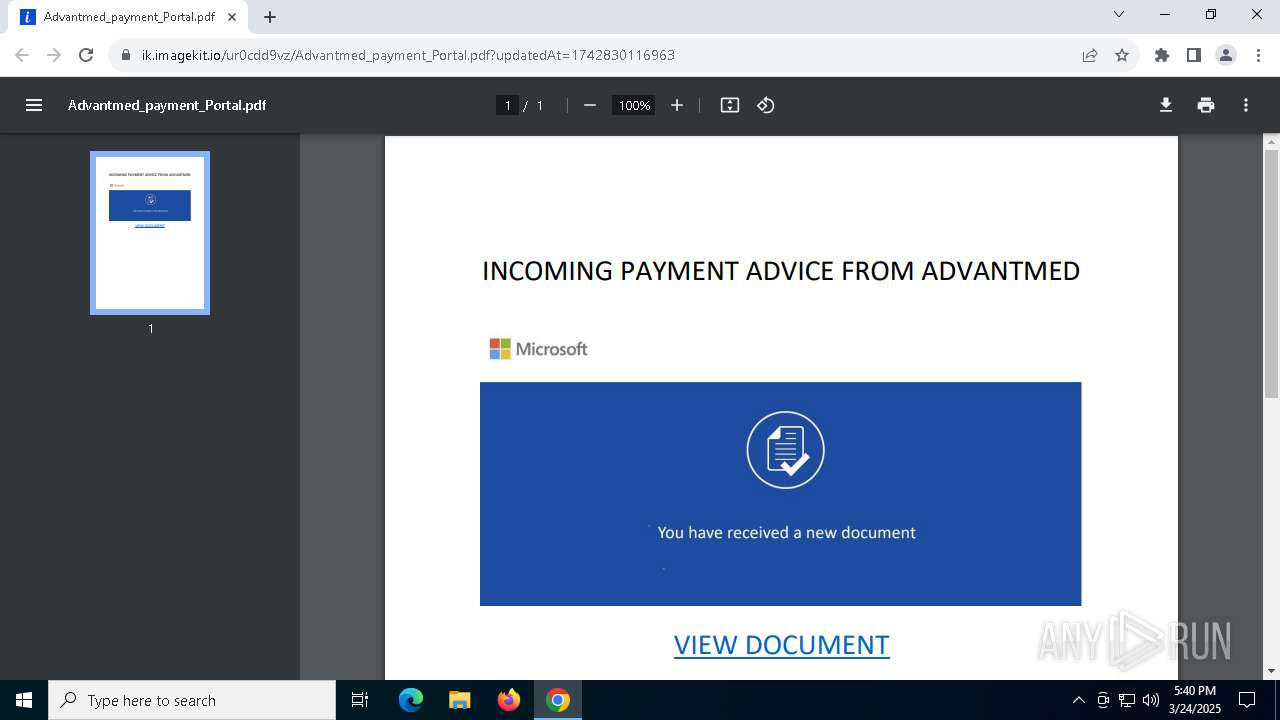Click the Advantmed_payment_Portal.pdf title in the PDF toolbar
The height and width of the screenshot is (720, 1280).
(167, 105)
